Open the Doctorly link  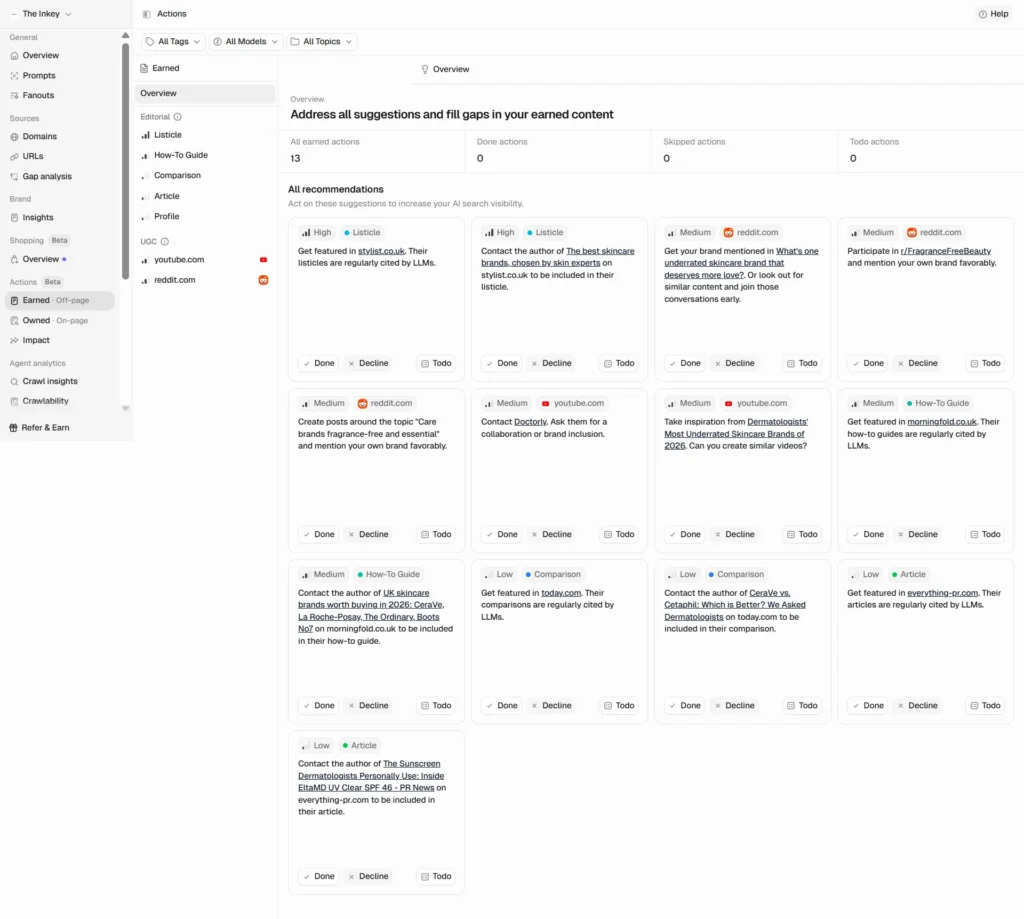[530, 422]
